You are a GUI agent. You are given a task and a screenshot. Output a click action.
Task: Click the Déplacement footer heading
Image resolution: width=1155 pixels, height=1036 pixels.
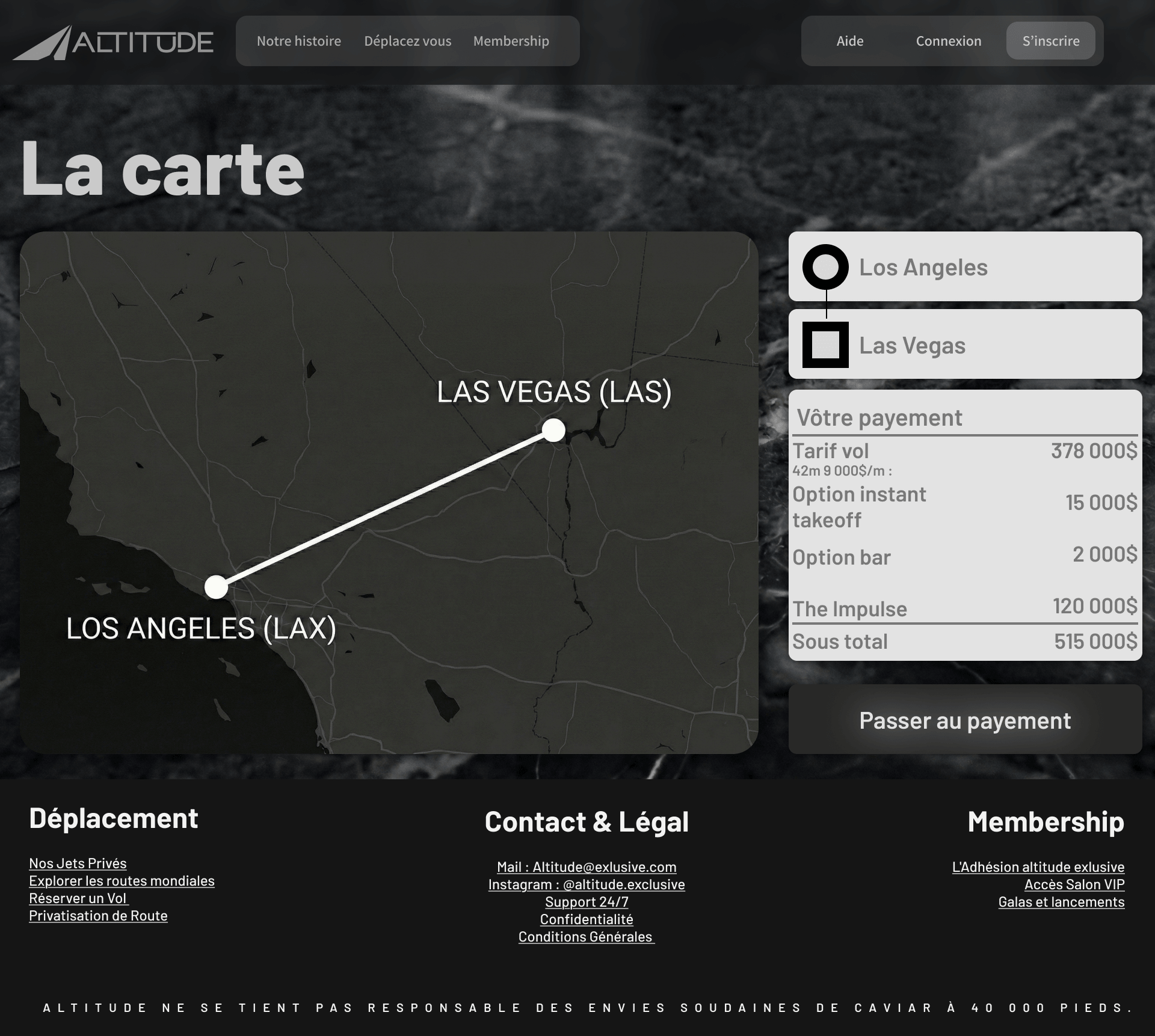click(114, 818)
